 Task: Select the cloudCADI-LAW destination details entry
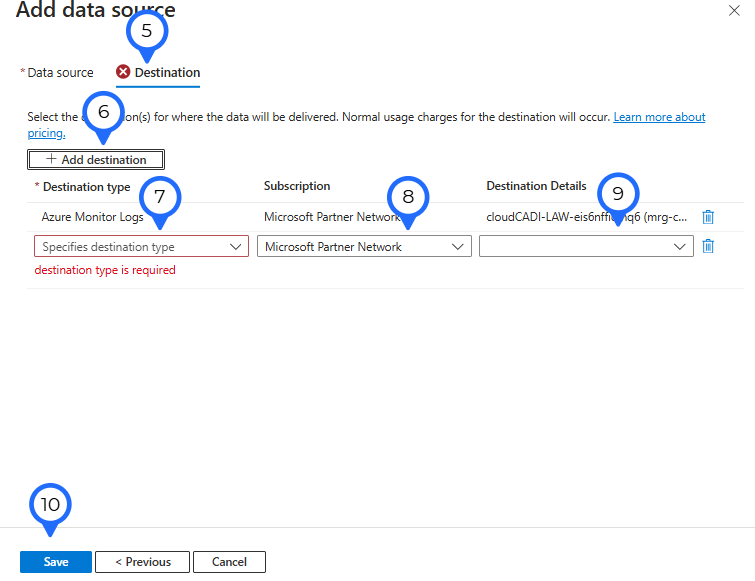pos(585,217)
